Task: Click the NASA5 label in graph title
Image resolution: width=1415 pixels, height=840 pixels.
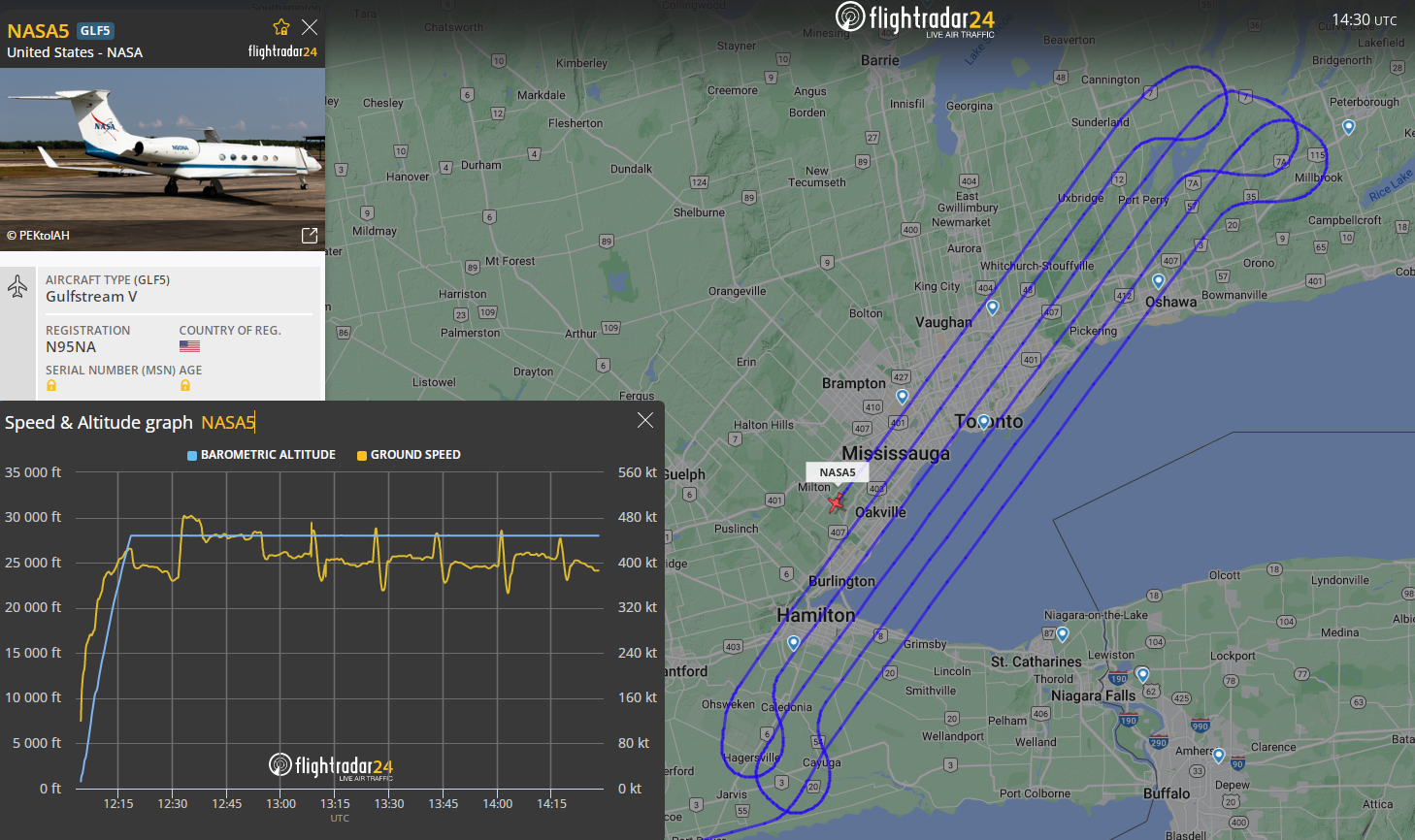Action: tap(228, 422)
